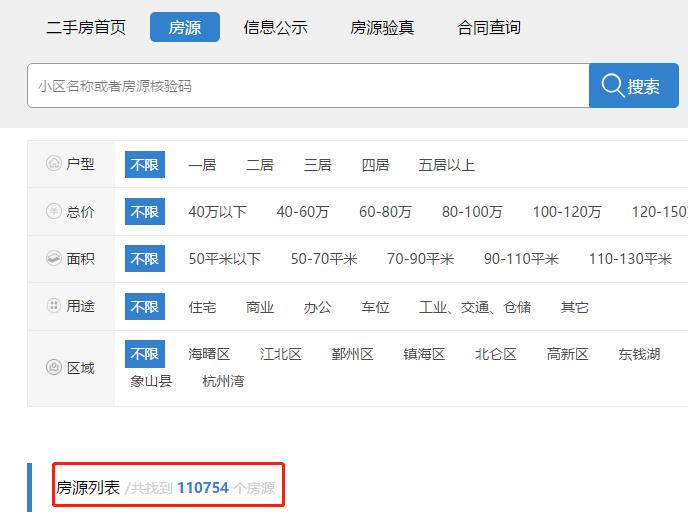Pick the 90-110平米 area filter
Image resolution: width=688 pixels, height=516 pixels.
[x=521, y=259]
